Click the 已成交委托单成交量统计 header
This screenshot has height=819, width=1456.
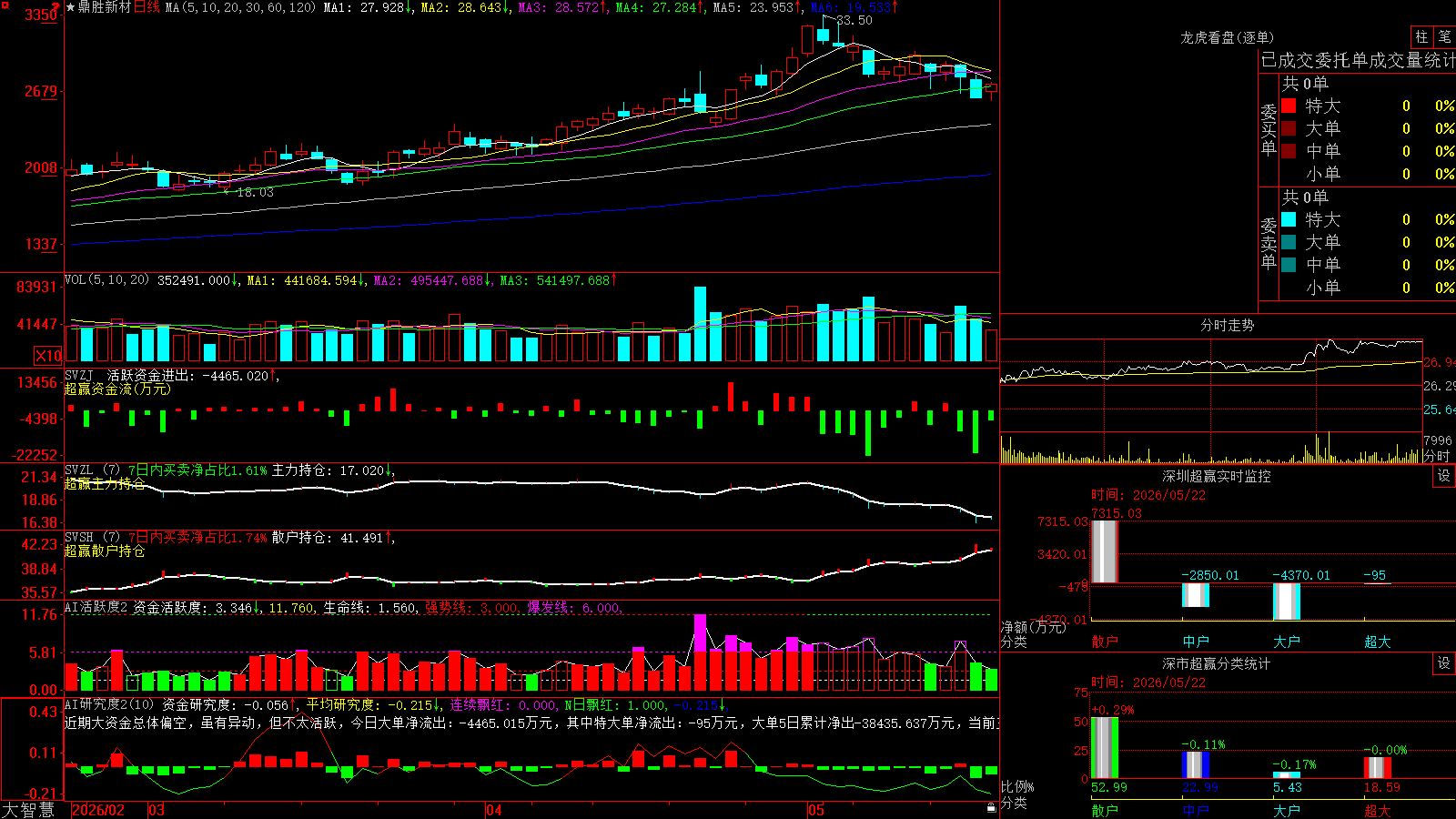1358,60
